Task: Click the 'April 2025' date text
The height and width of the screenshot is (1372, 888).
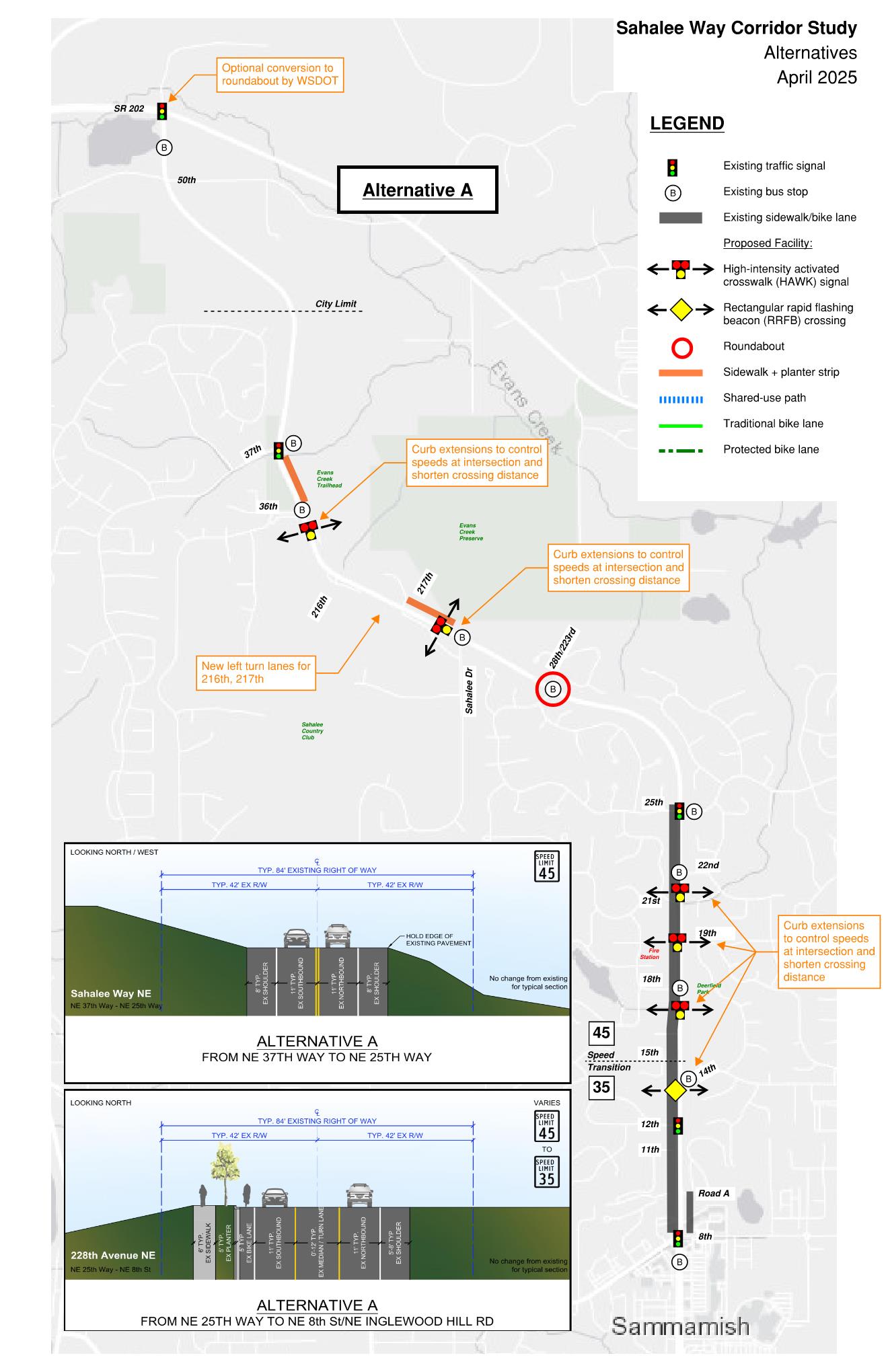Action: (x=817, y=77)
